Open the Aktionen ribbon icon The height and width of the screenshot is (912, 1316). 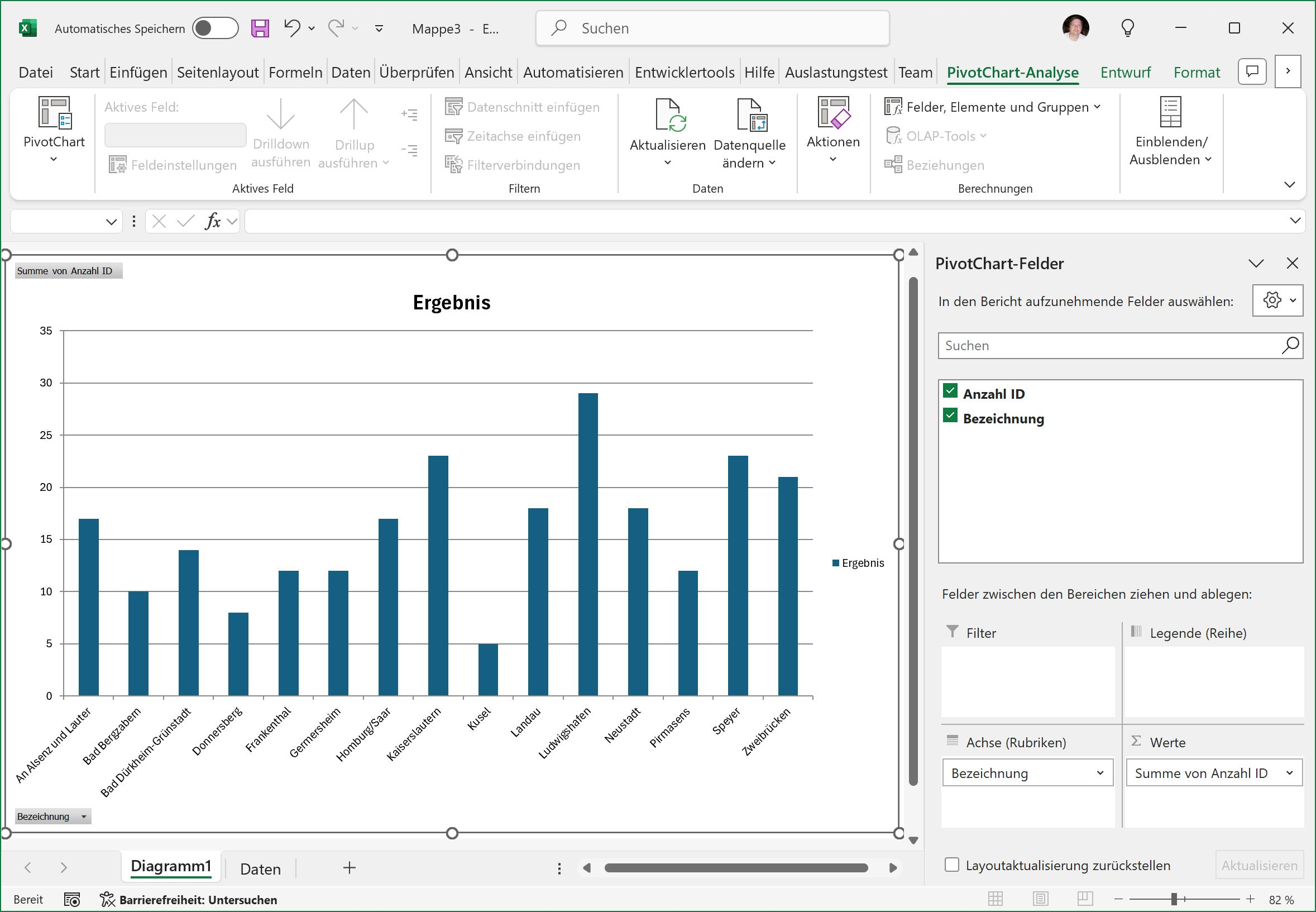pos(833,113)
